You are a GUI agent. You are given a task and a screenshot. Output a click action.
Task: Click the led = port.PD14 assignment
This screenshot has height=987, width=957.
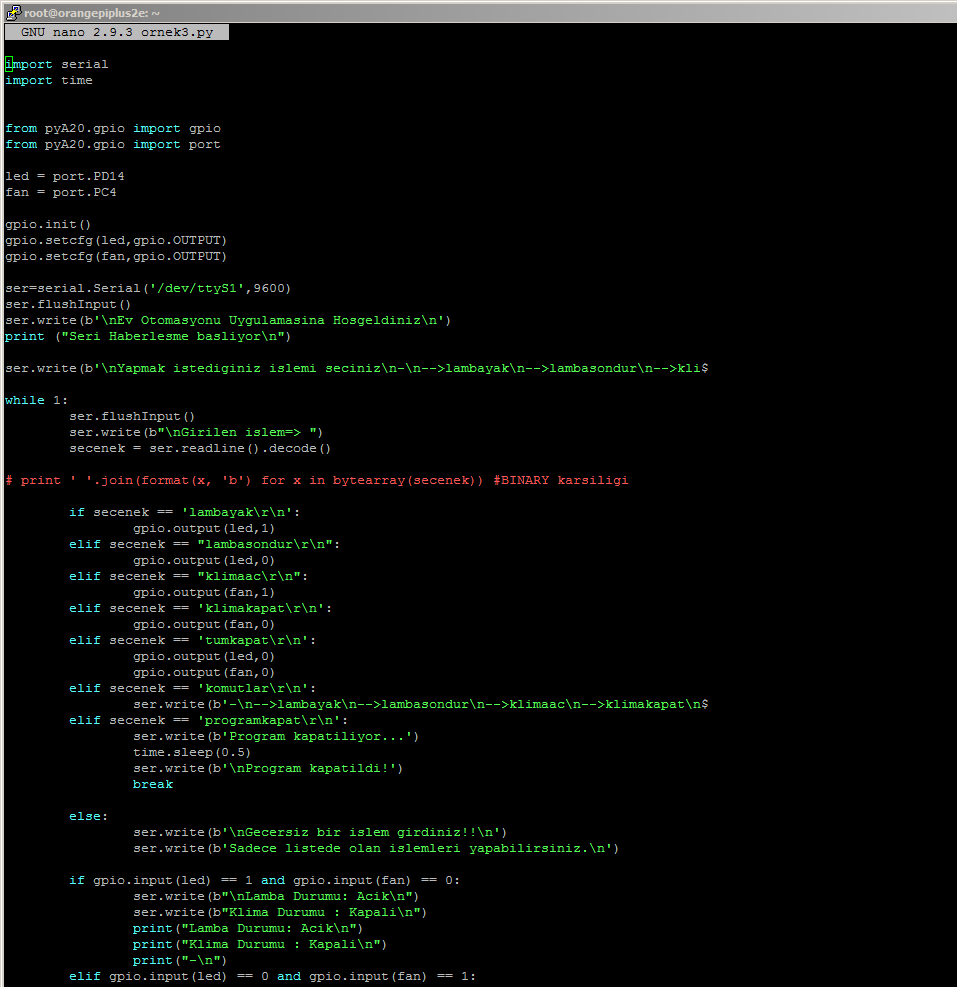64,175
